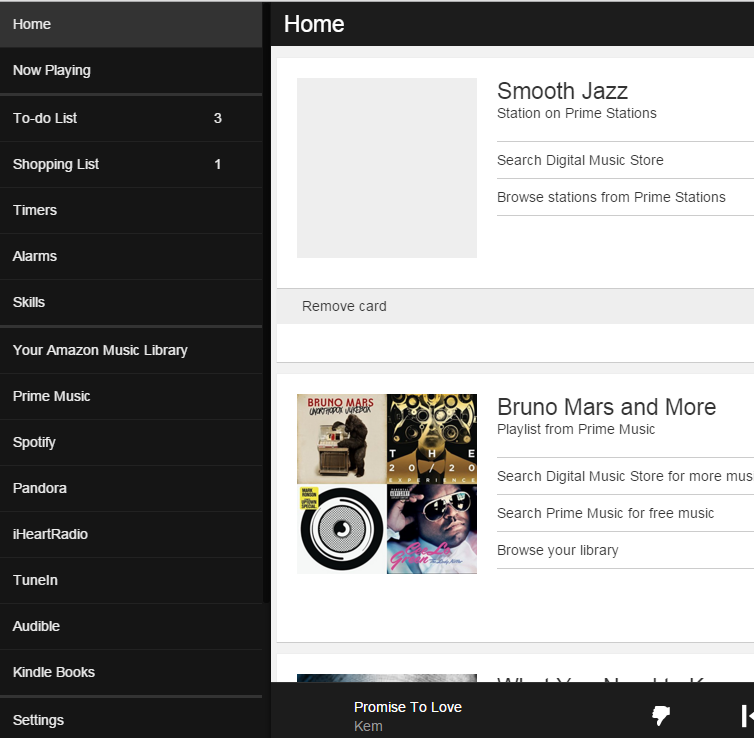Open Kindle Books
The image size is (754, 738).
[x=131, y=672]
